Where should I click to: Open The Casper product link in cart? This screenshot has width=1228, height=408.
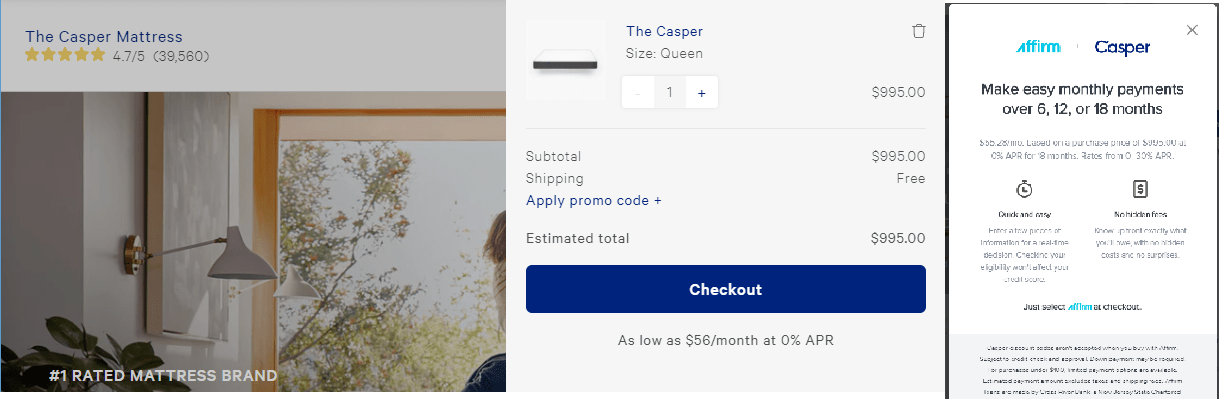tap(664, 32)
